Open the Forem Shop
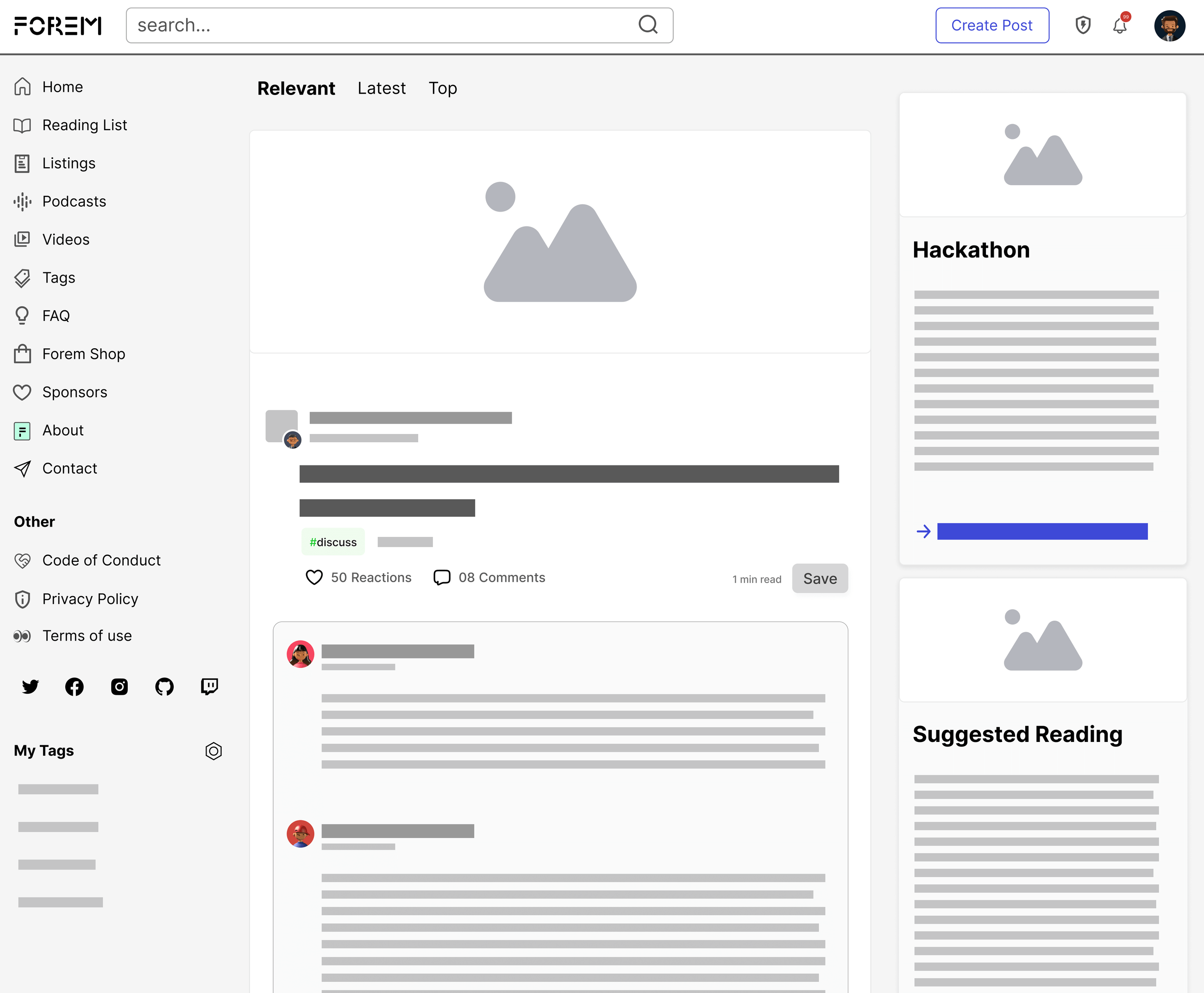 tap(83, 353)
